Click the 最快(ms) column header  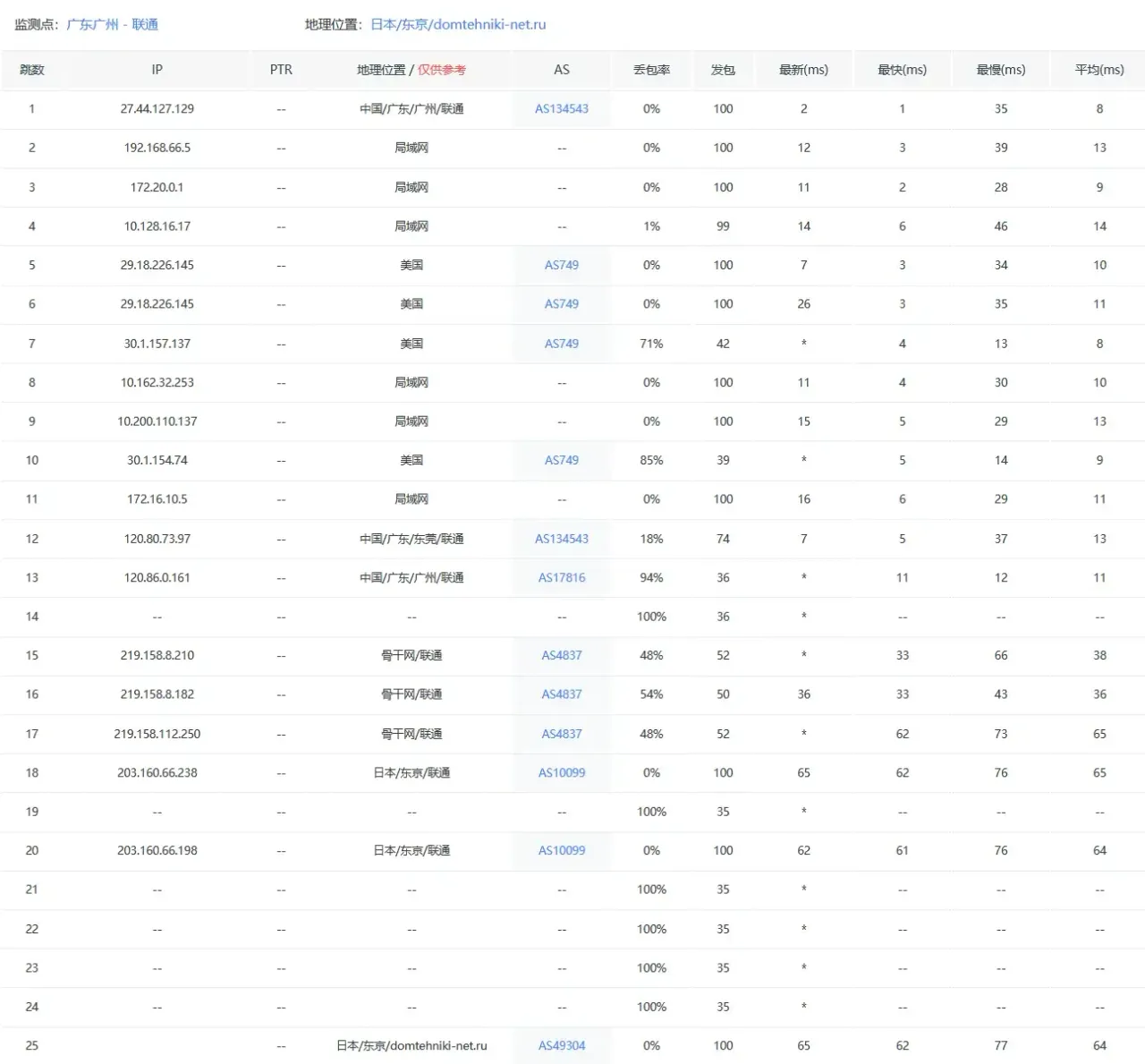coord(902,70)
